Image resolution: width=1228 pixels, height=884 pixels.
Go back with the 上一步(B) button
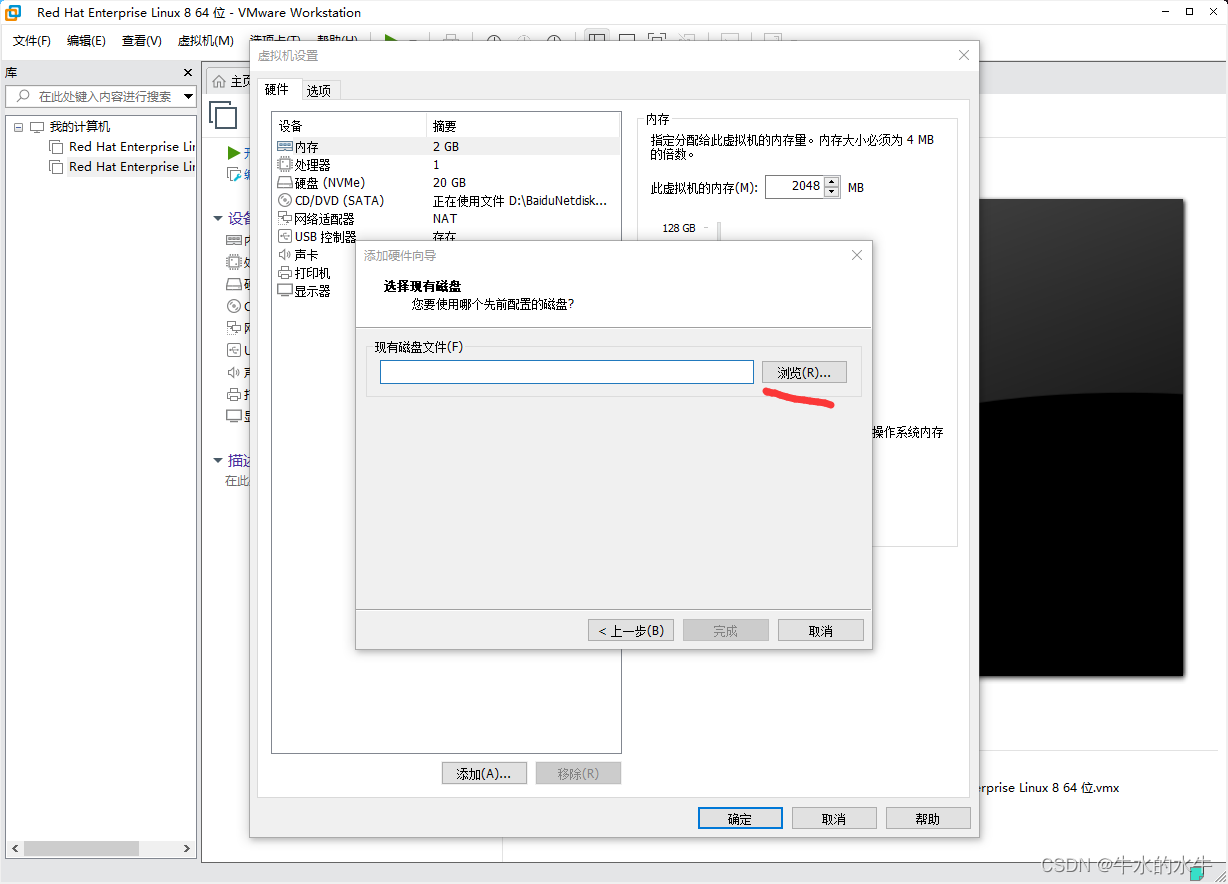tap(631, 631)
